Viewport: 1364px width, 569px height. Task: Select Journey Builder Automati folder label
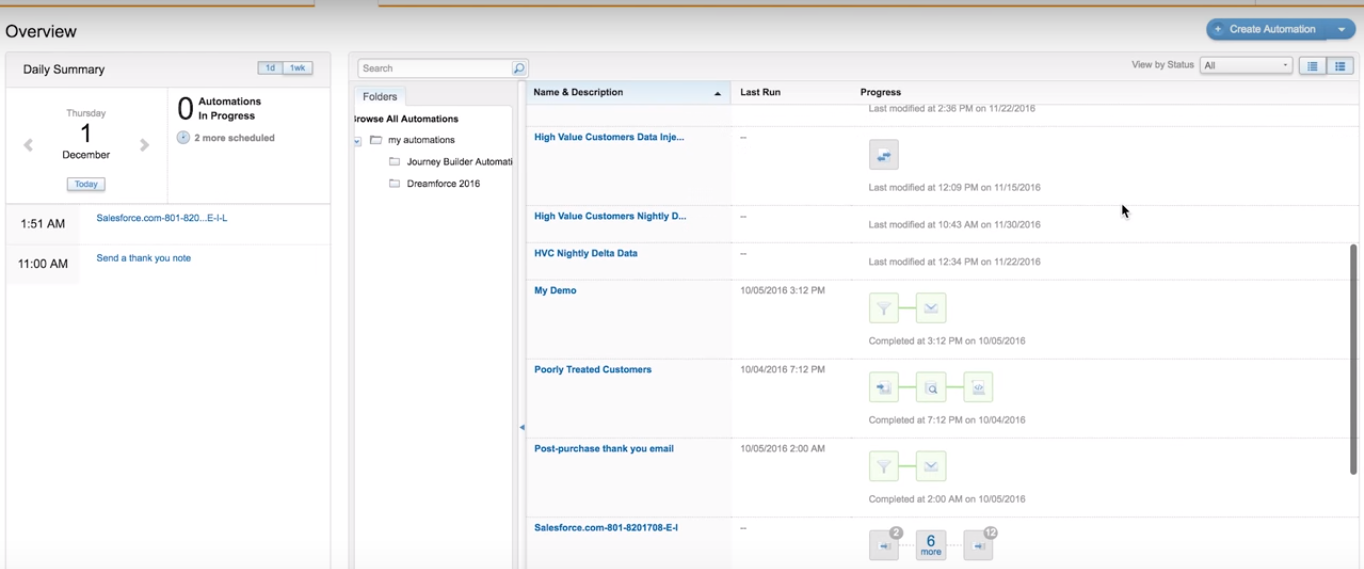[x=459, y=162]
